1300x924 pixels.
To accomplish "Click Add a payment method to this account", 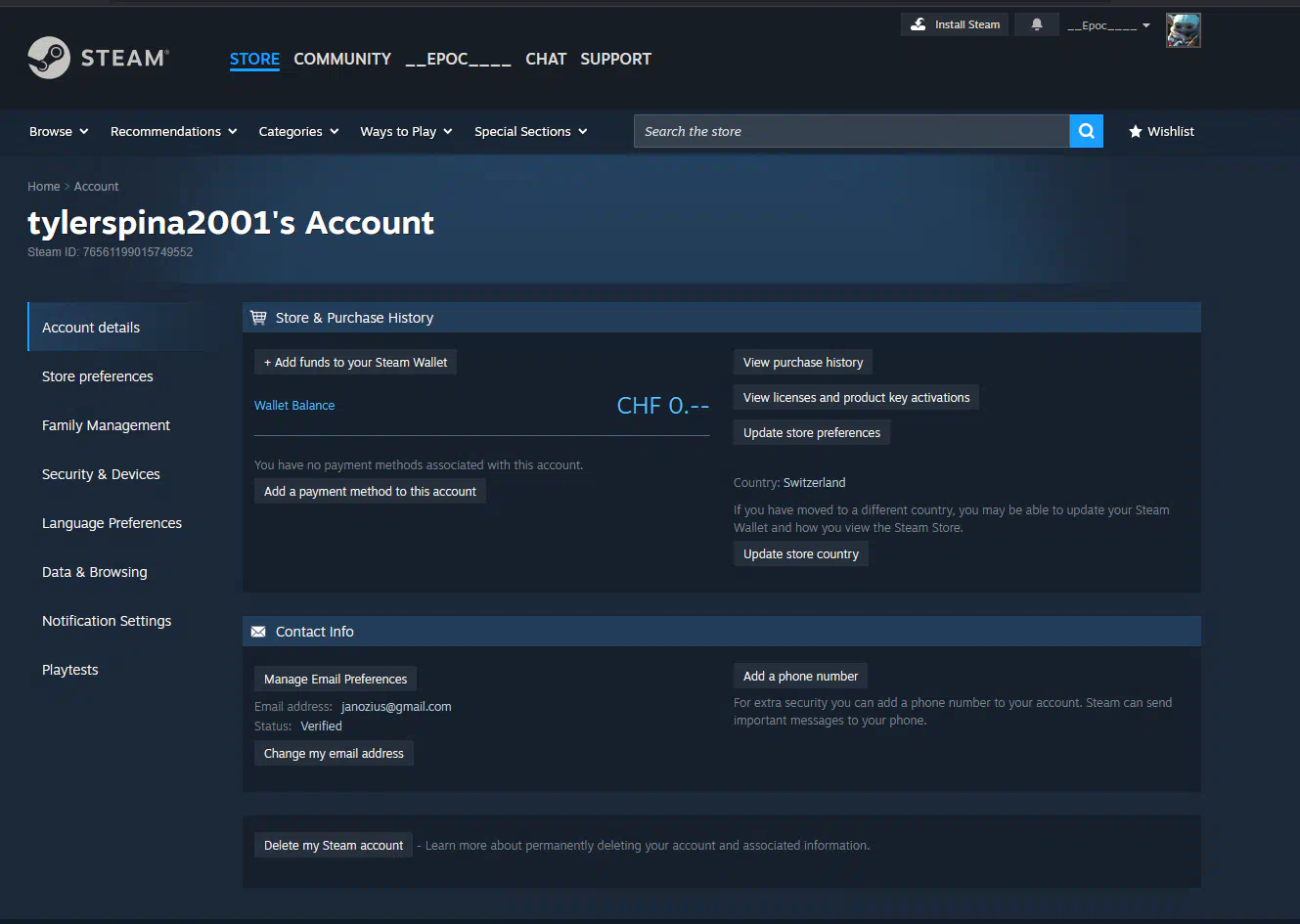I will point(370,491).
